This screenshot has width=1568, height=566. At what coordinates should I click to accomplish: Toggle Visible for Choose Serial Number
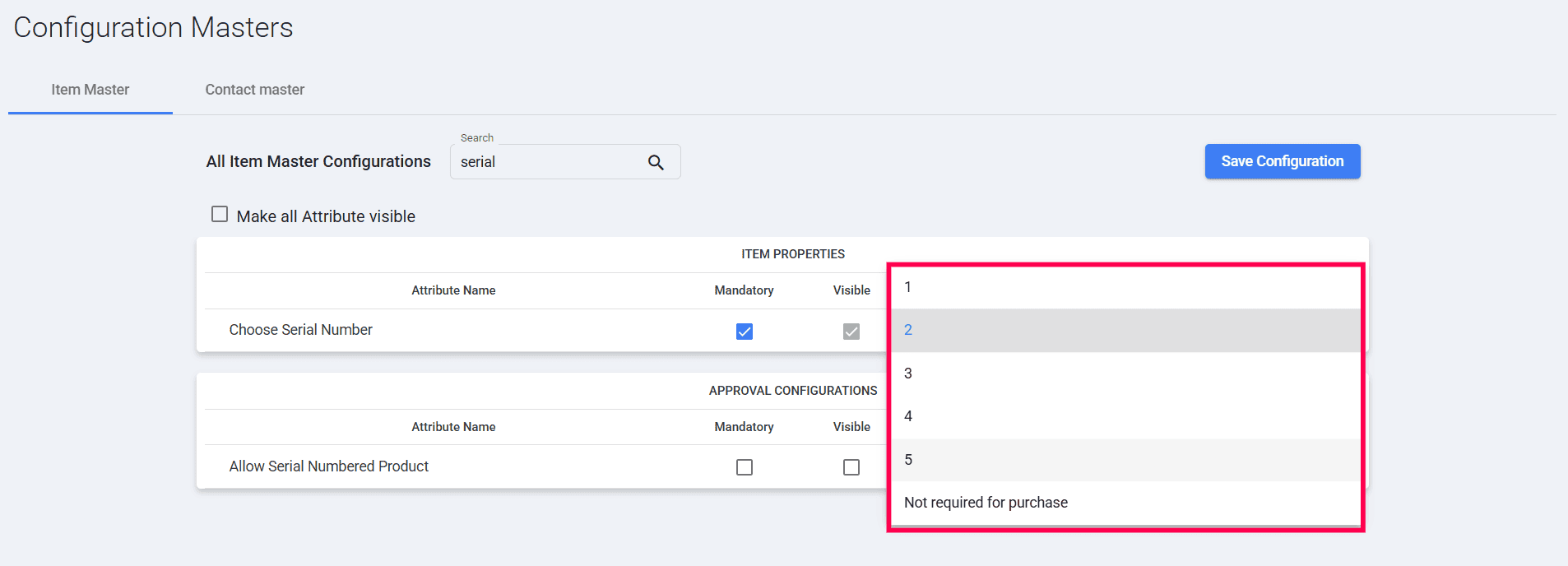tap(851, 332)
